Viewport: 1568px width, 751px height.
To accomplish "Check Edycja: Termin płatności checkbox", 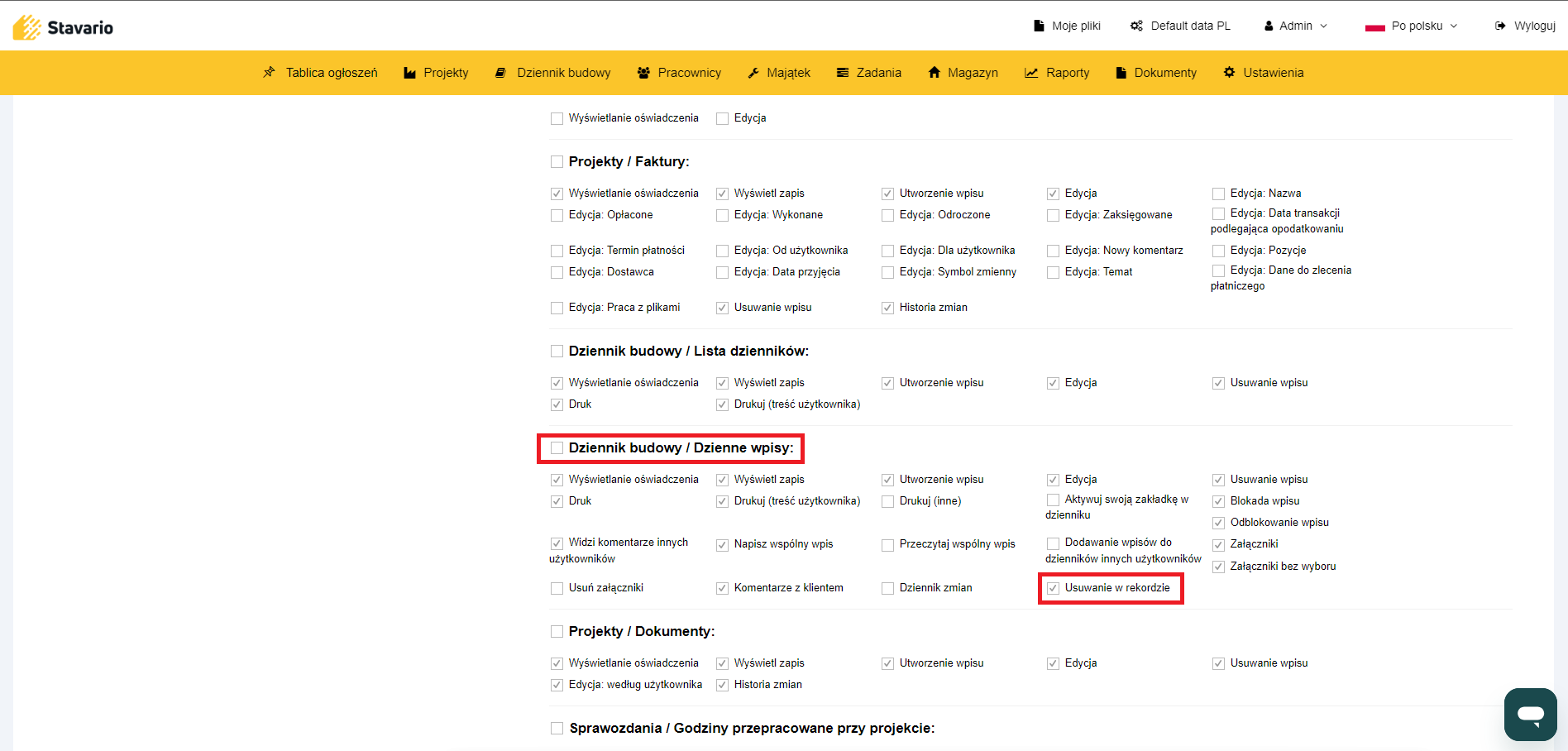I will [x=557, y=251].
